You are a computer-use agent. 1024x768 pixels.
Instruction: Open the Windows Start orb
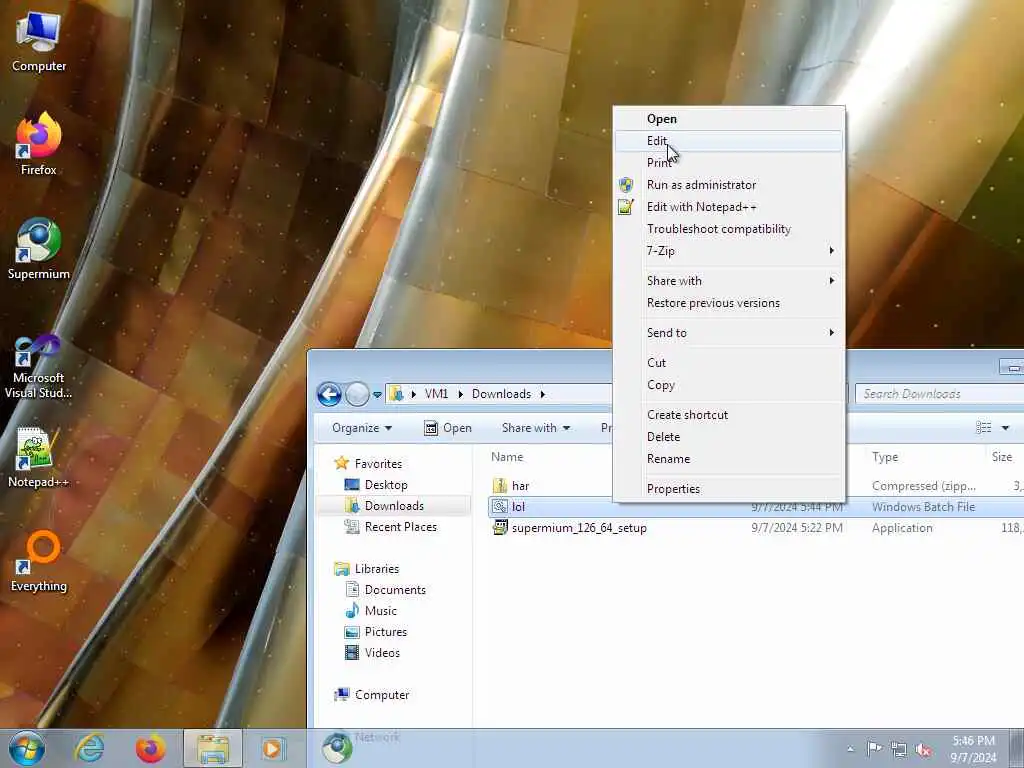(x=26, y=748)
